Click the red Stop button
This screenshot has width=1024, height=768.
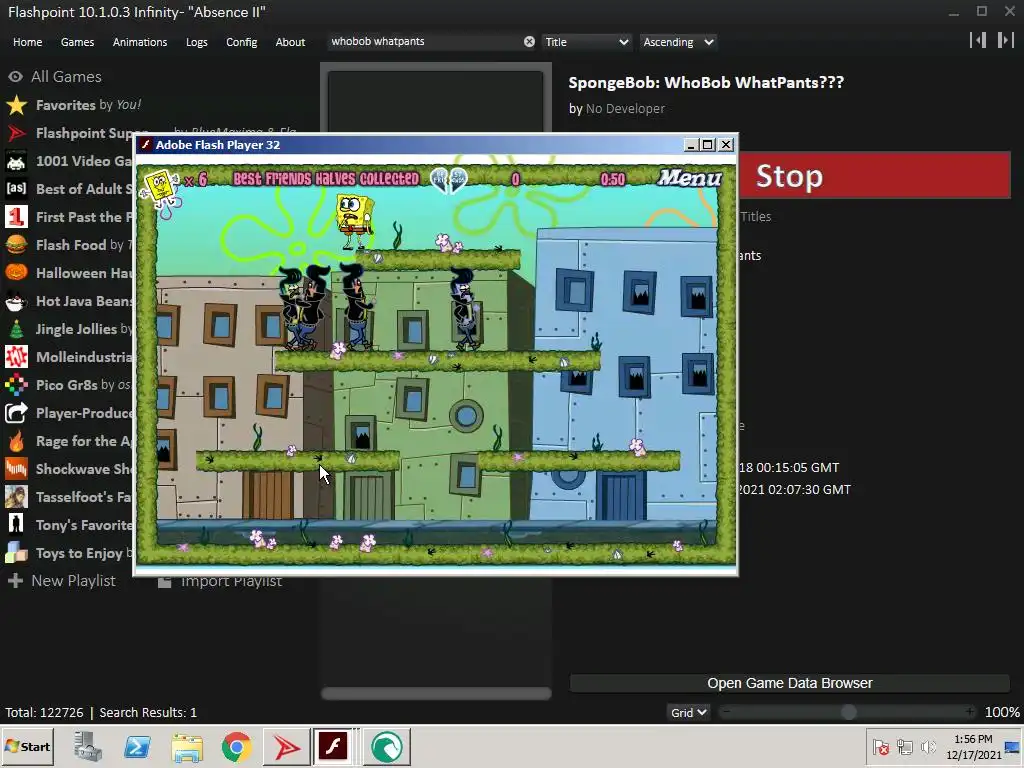click(x=875, y=176)
